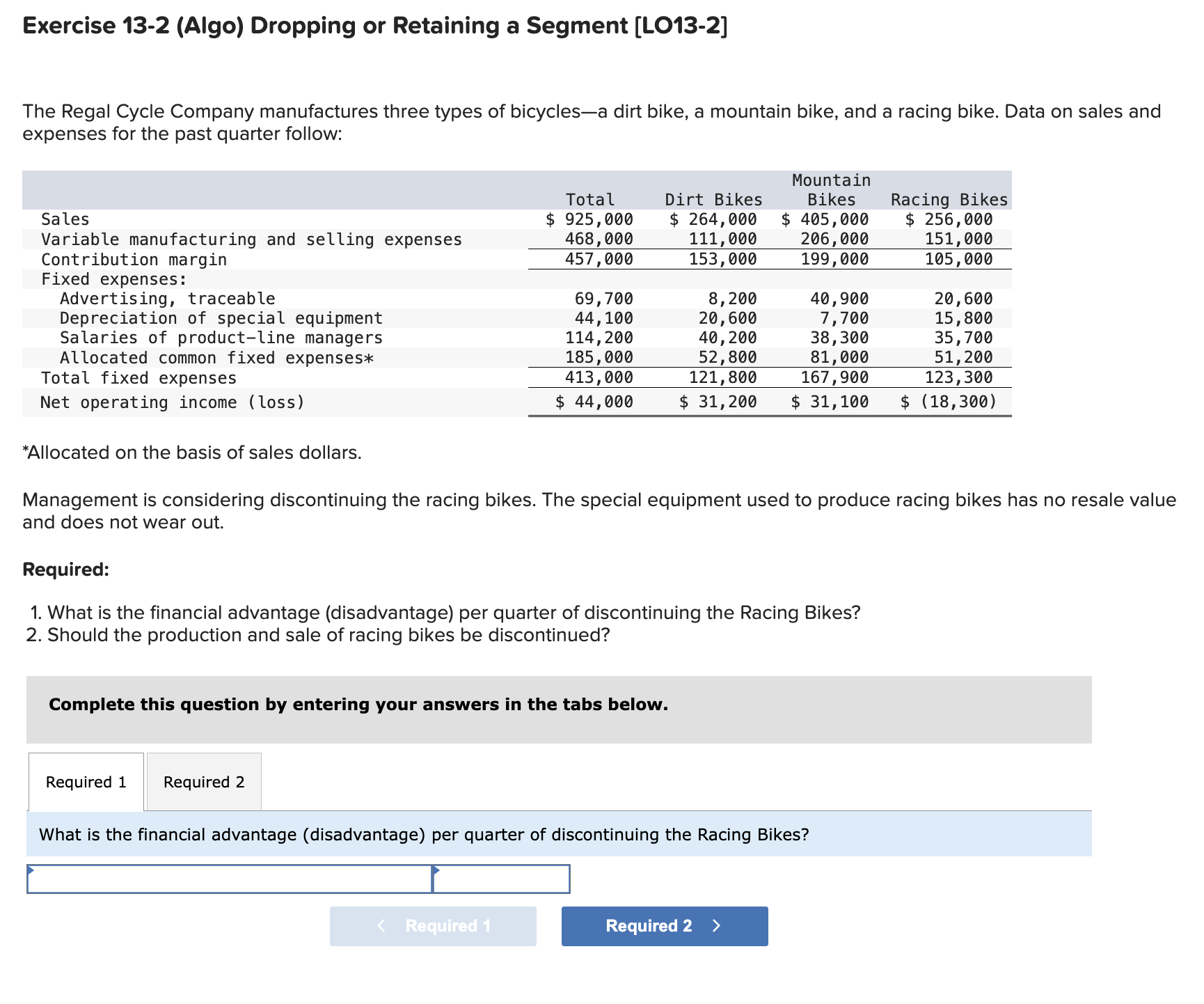Switch to the Required 2 tab
The width and height of the screenshot is (1204, 1004).
coord(203,782)
